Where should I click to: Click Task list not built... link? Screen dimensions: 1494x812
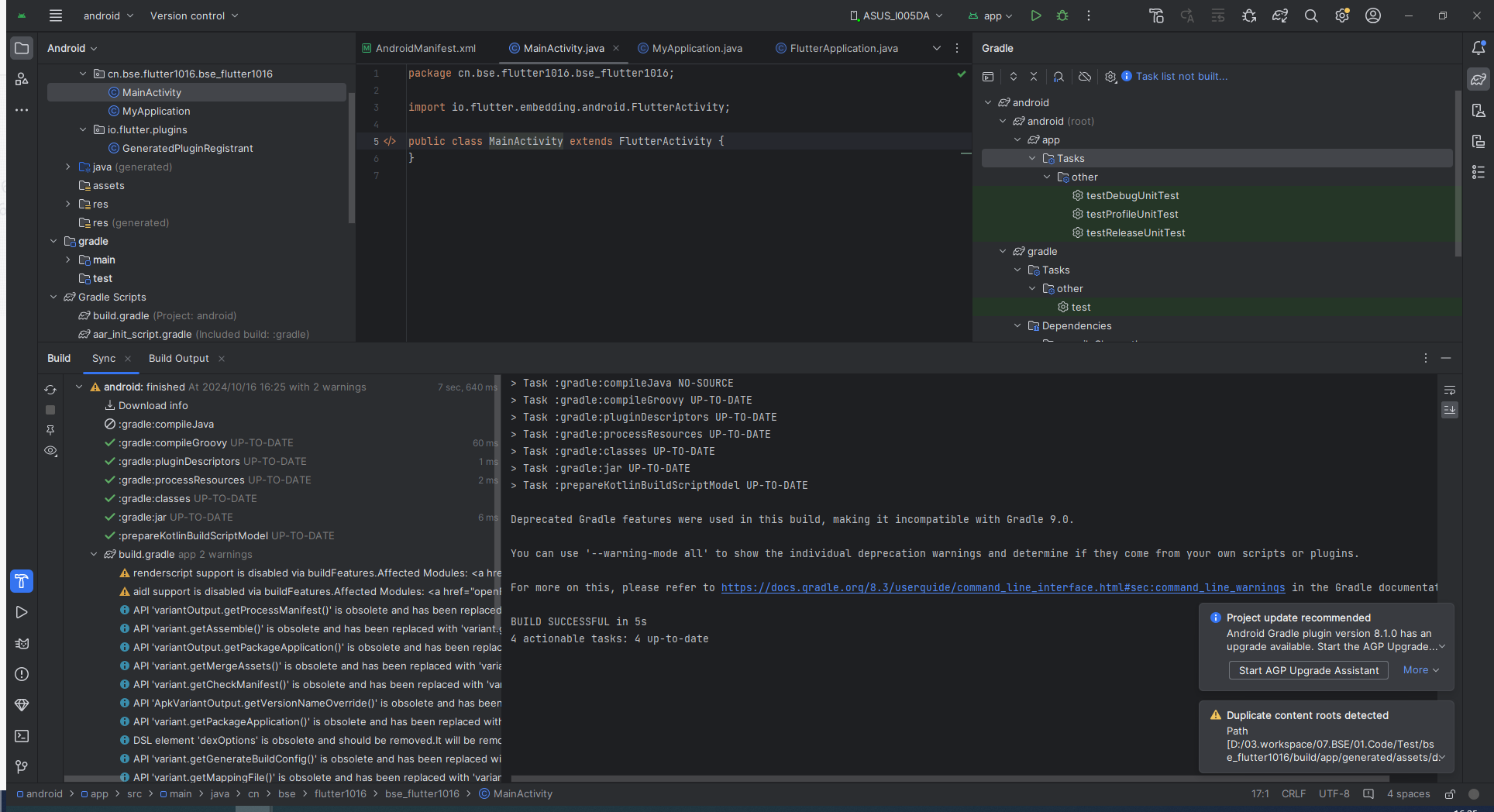(x=1182, y=77)
